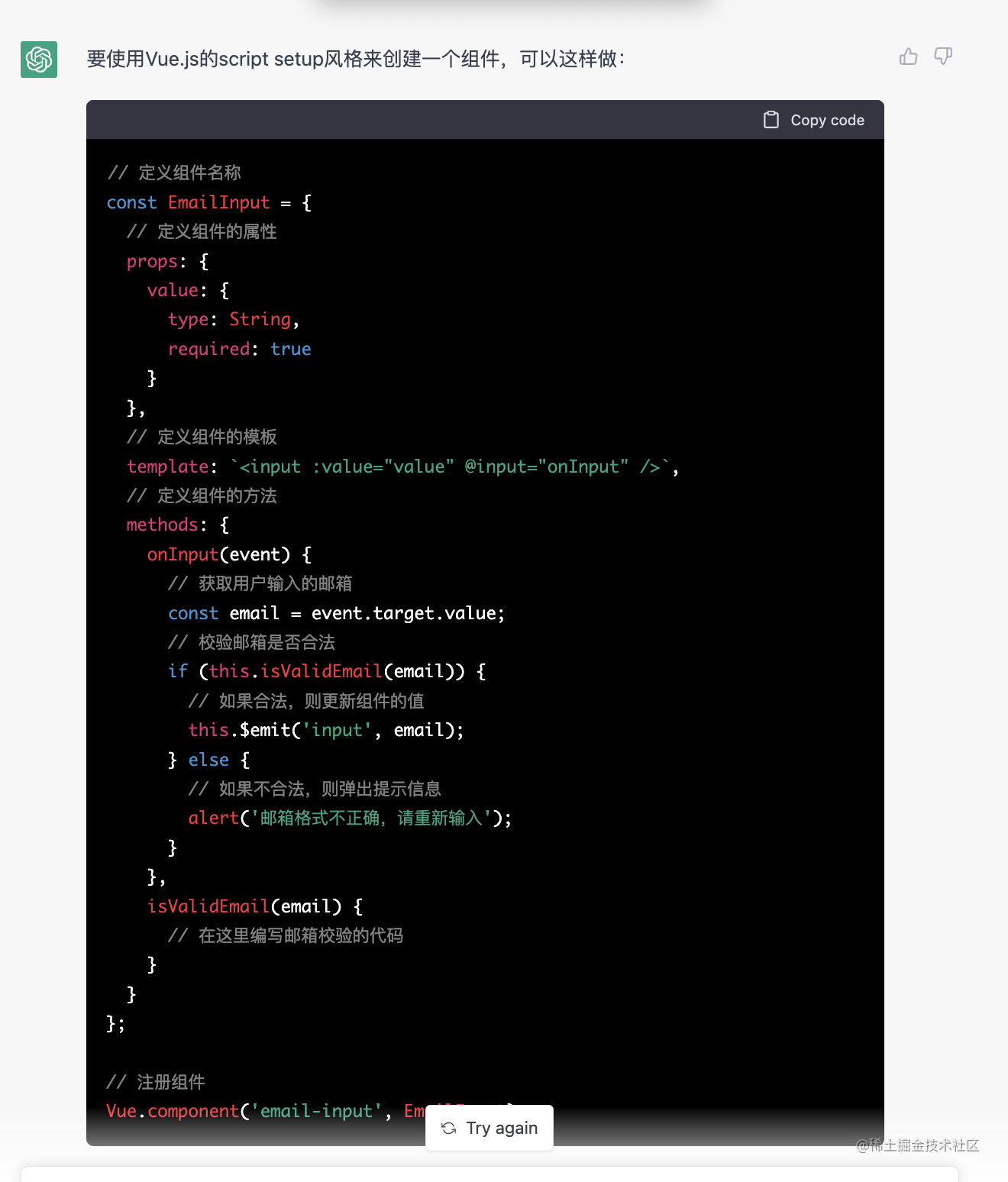Viewport: 1008px width, 1182px height.
Task: Click the message text about Vue.js script setup
Action: tap(356, 59)
